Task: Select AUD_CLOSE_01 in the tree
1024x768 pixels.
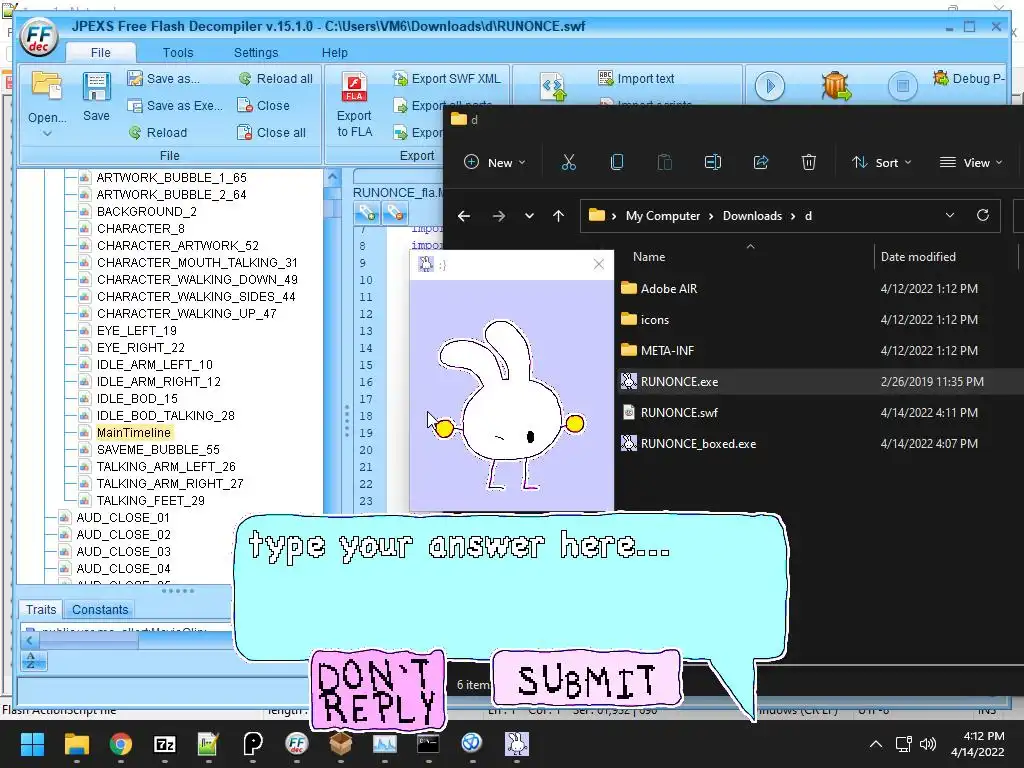Action: (x=123, y=517)
